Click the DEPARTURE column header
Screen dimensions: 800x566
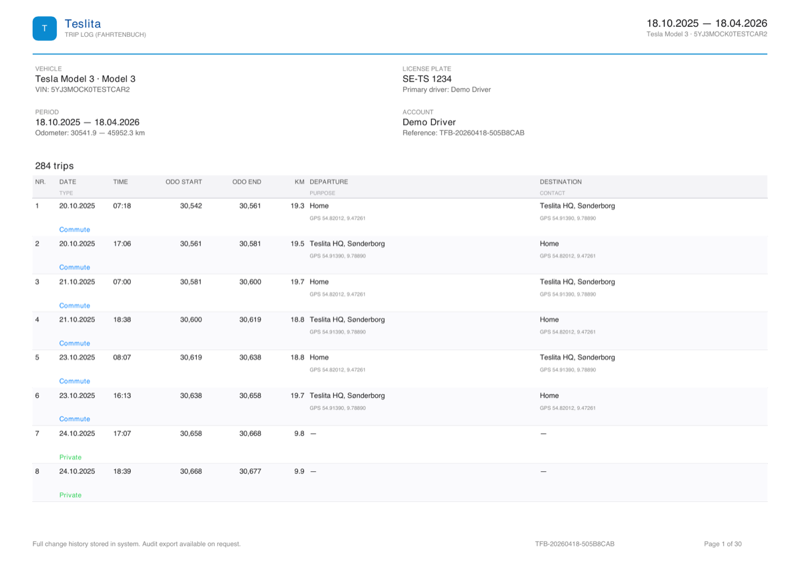329,182
